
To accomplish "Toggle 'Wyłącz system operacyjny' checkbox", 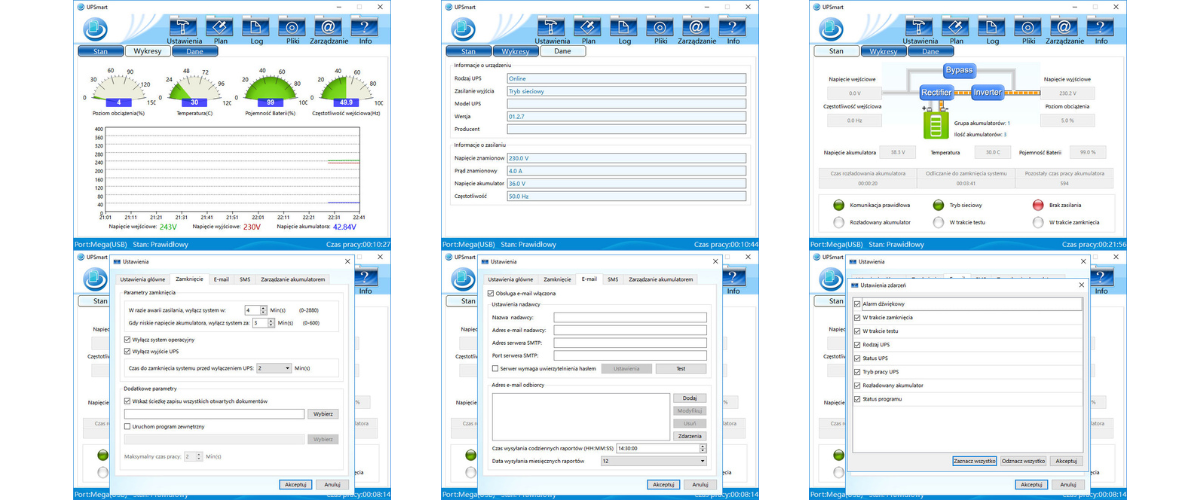I will (x=127, y=340).
